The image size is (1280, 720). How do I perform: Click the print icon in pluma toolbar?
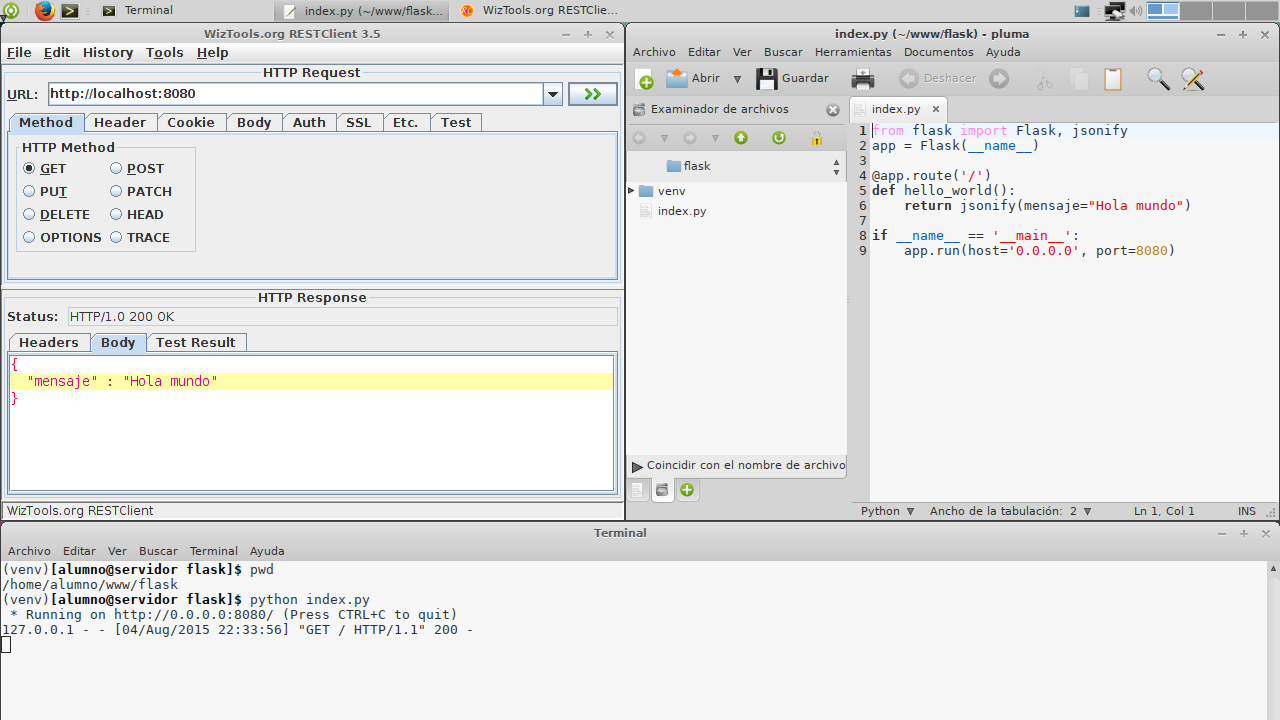click(x=862, y=79)
